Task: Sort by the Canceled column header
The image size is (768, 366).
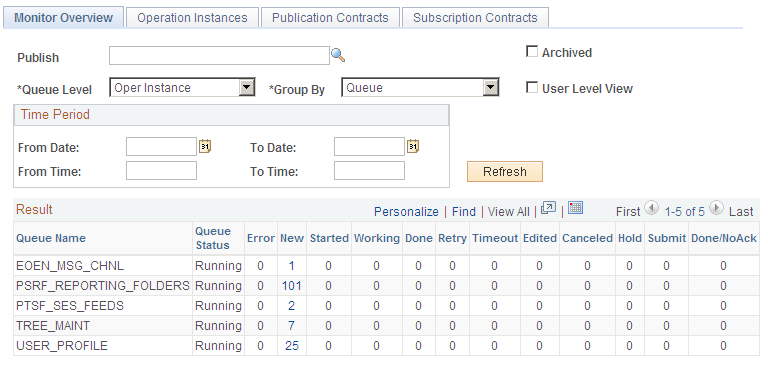Action: 587,238
